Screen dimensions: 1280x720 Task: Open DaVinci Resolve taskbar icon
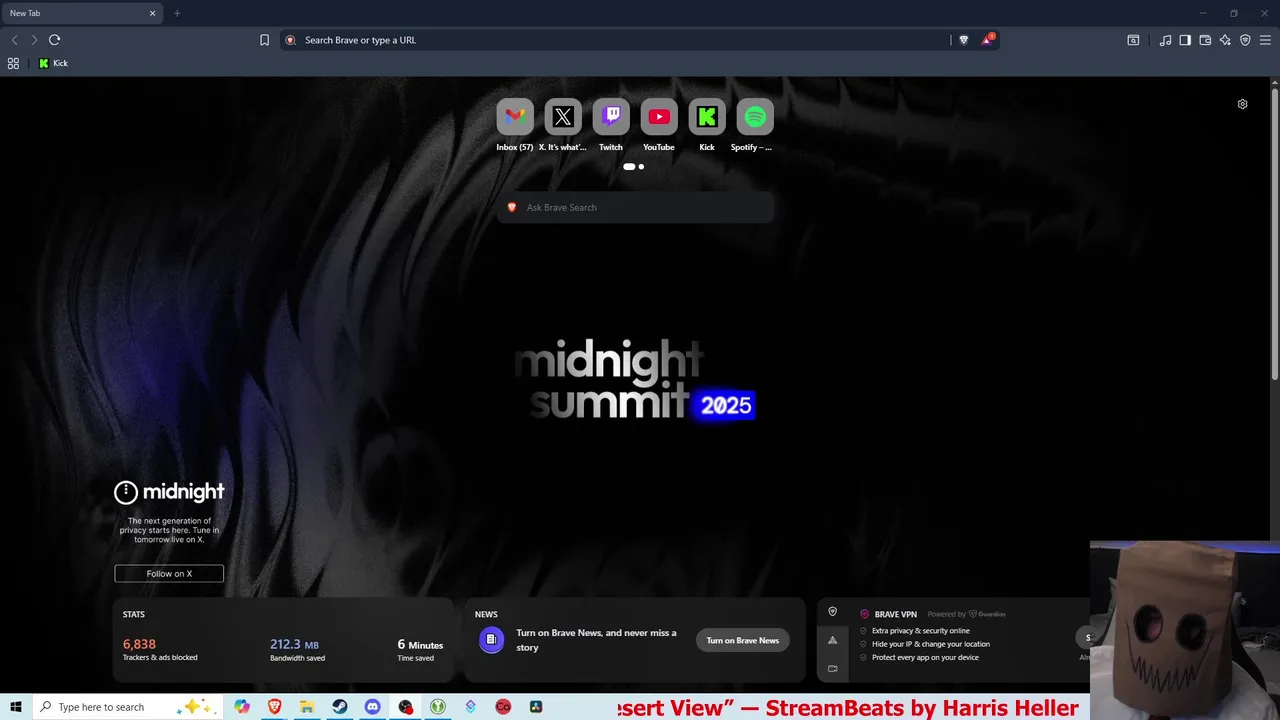536,707
